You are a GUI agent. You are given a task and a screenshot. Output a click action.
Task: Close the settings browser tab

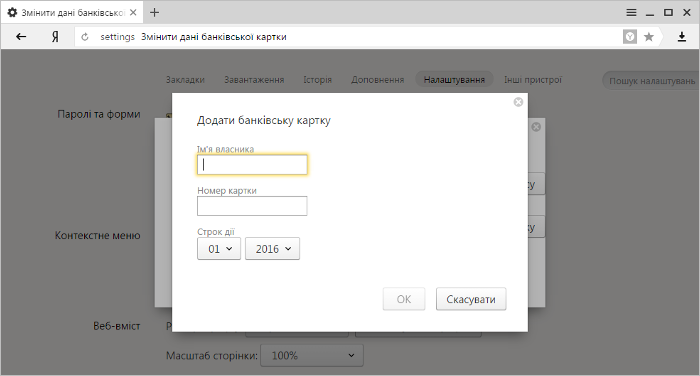coord(133,13)
